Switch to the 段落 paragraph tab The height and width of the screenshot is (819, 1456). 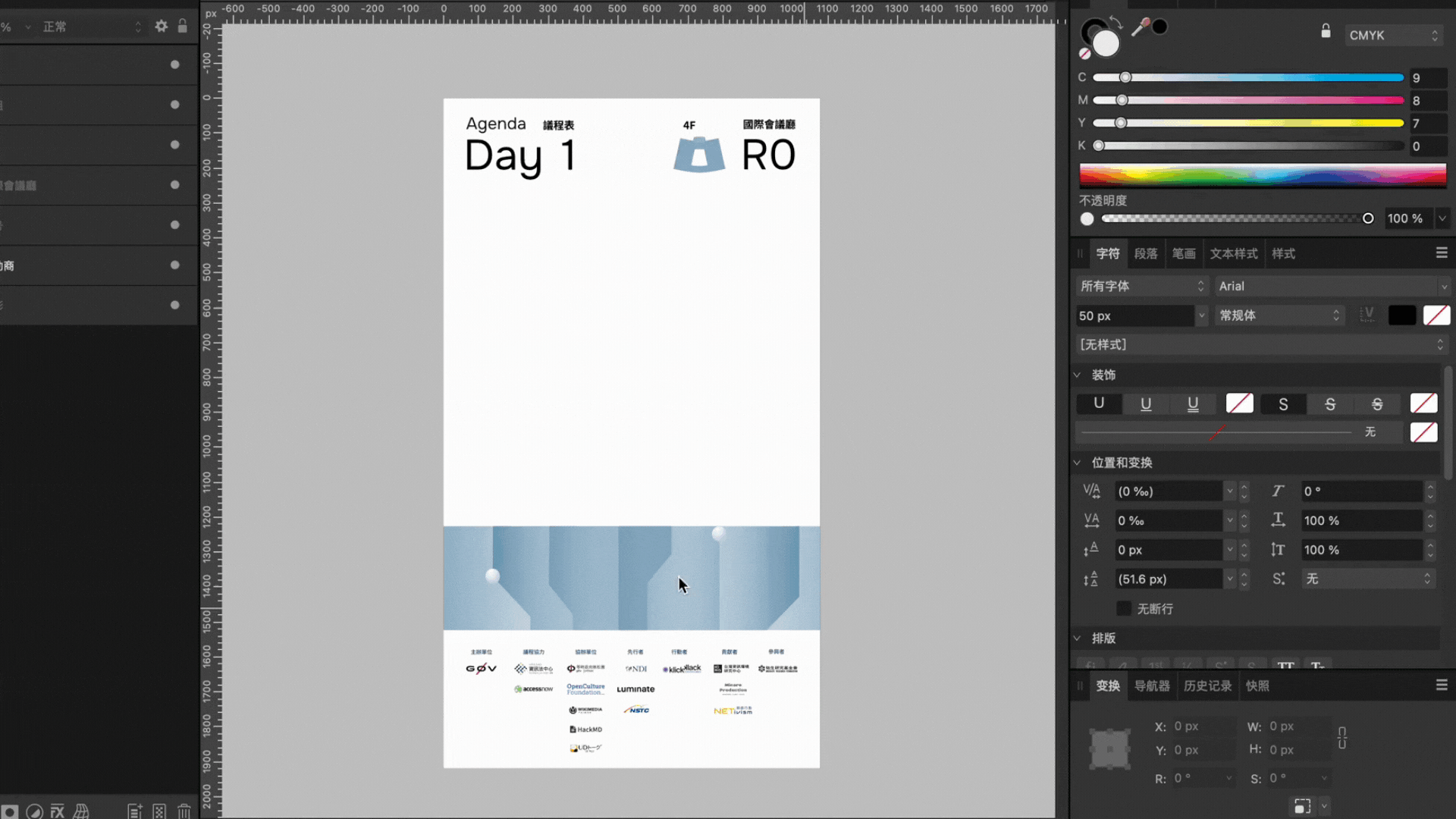click(1145, 253)
